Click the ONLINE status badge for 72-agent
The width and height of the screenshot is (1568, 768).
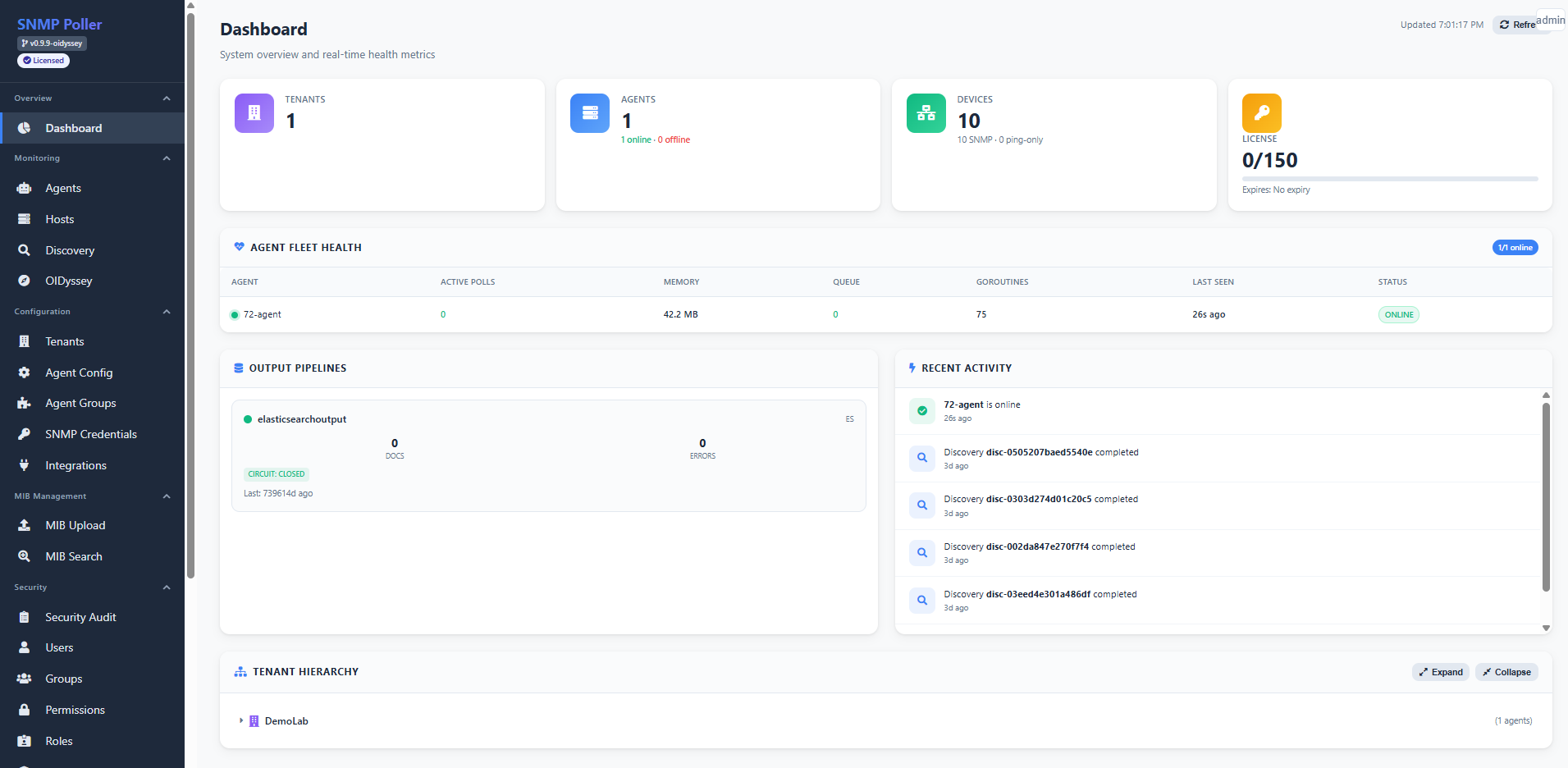[1399, 314]
